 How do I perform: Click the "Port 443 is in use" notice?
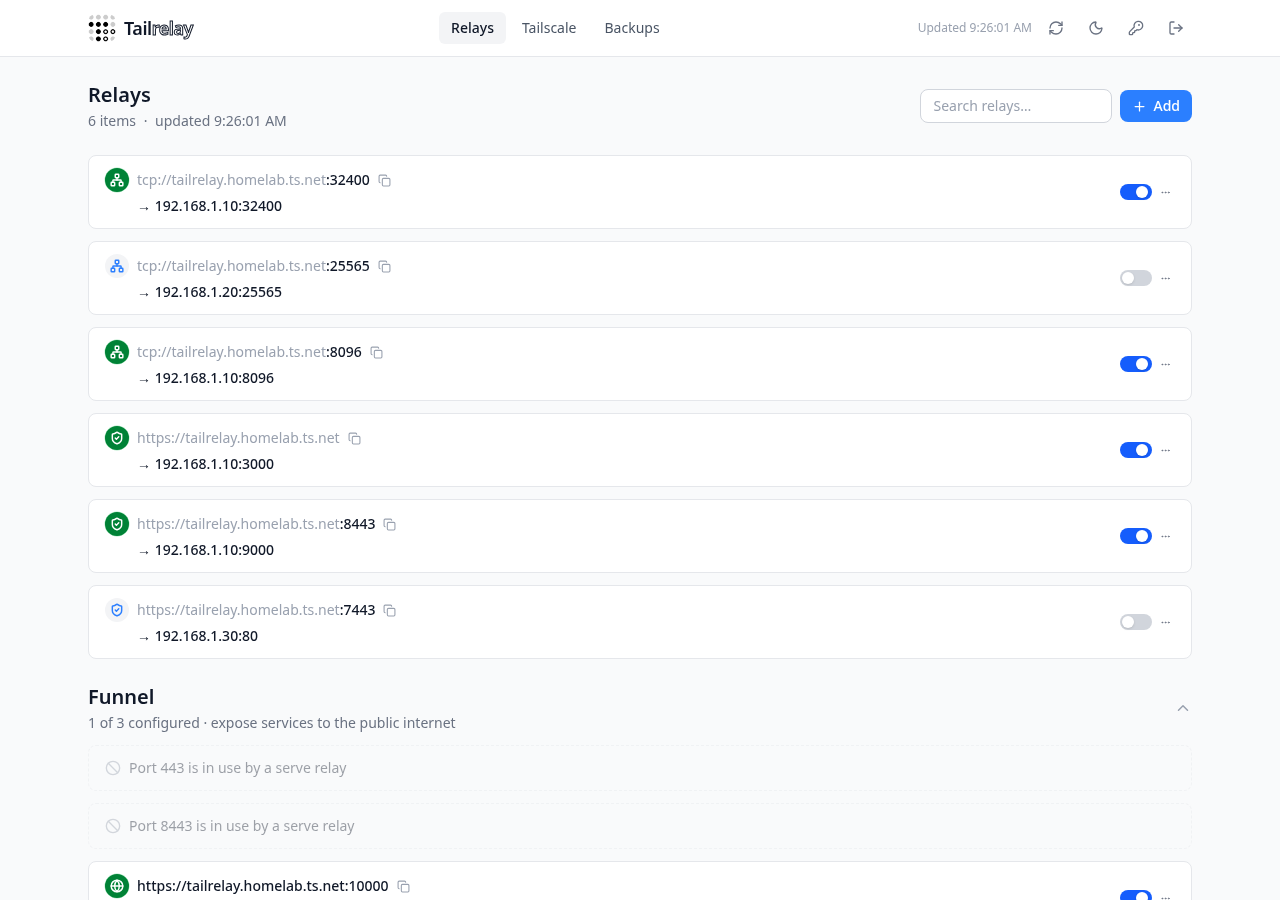pos(640,768)
